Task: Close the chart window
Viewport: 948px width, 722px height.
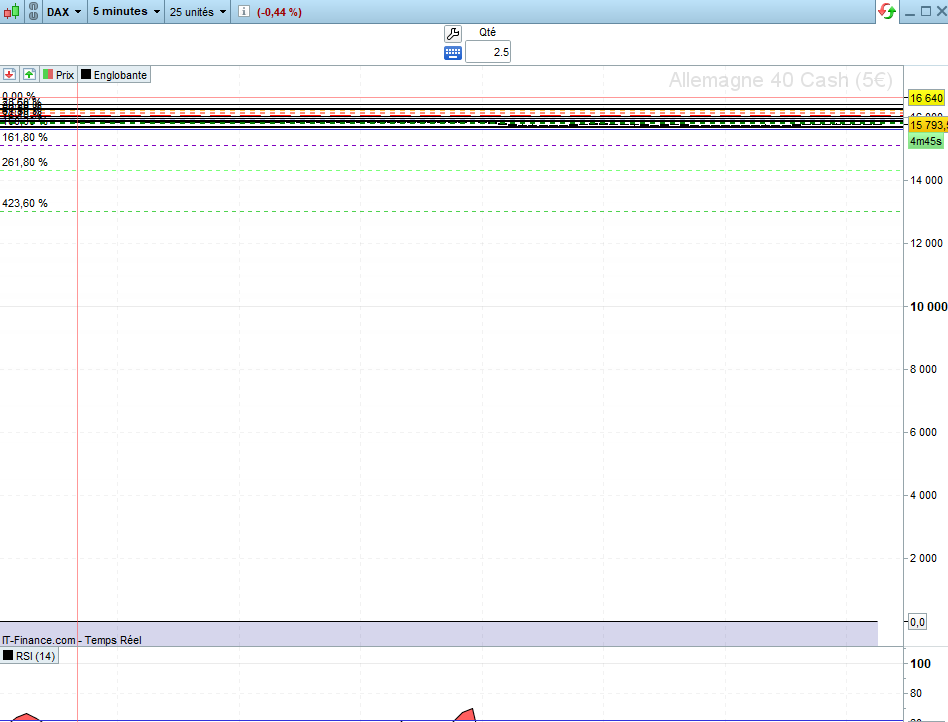Action: (x=941, y=11)
